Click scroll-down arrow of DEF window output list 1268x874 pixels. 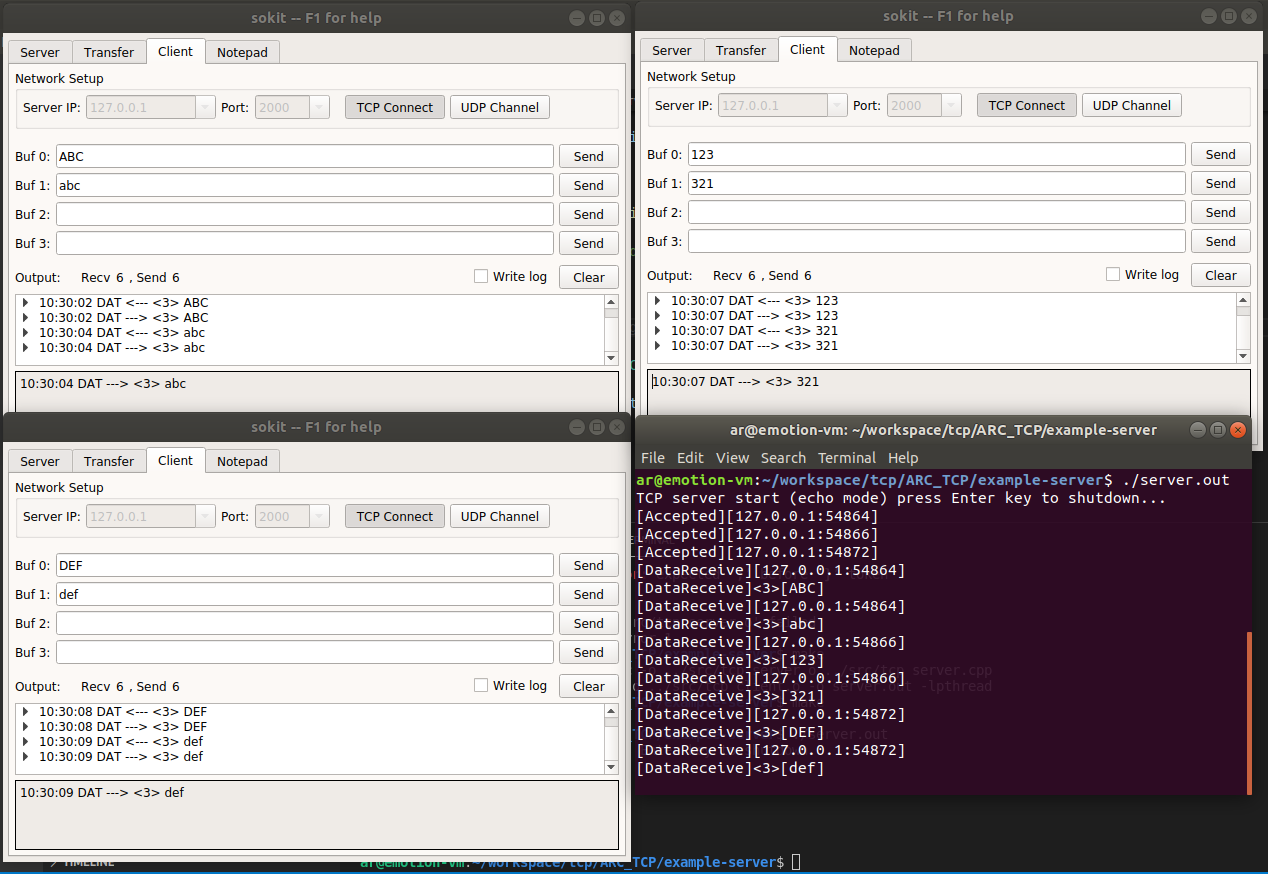(611, 767)
